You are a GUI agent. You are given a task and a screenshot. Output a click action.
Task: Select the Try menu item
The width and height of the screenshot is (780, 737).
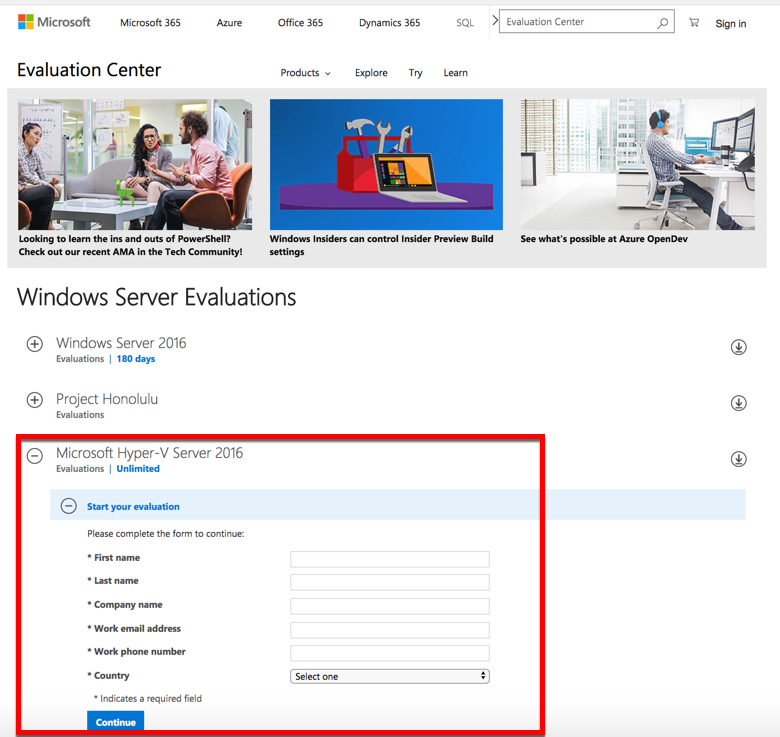(x=415, y=73)
